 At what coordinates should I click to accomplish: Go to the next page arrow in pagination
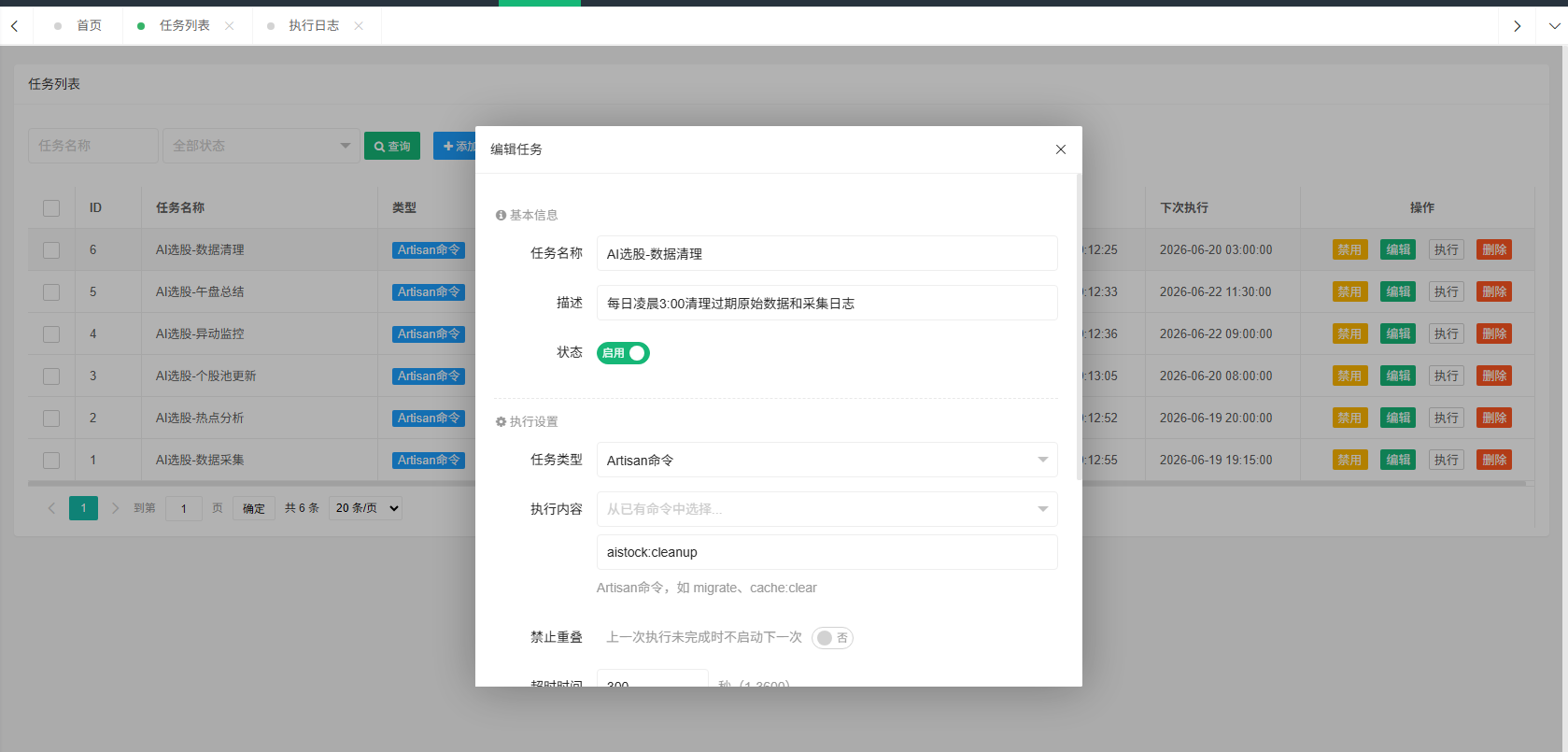(115, 508)
